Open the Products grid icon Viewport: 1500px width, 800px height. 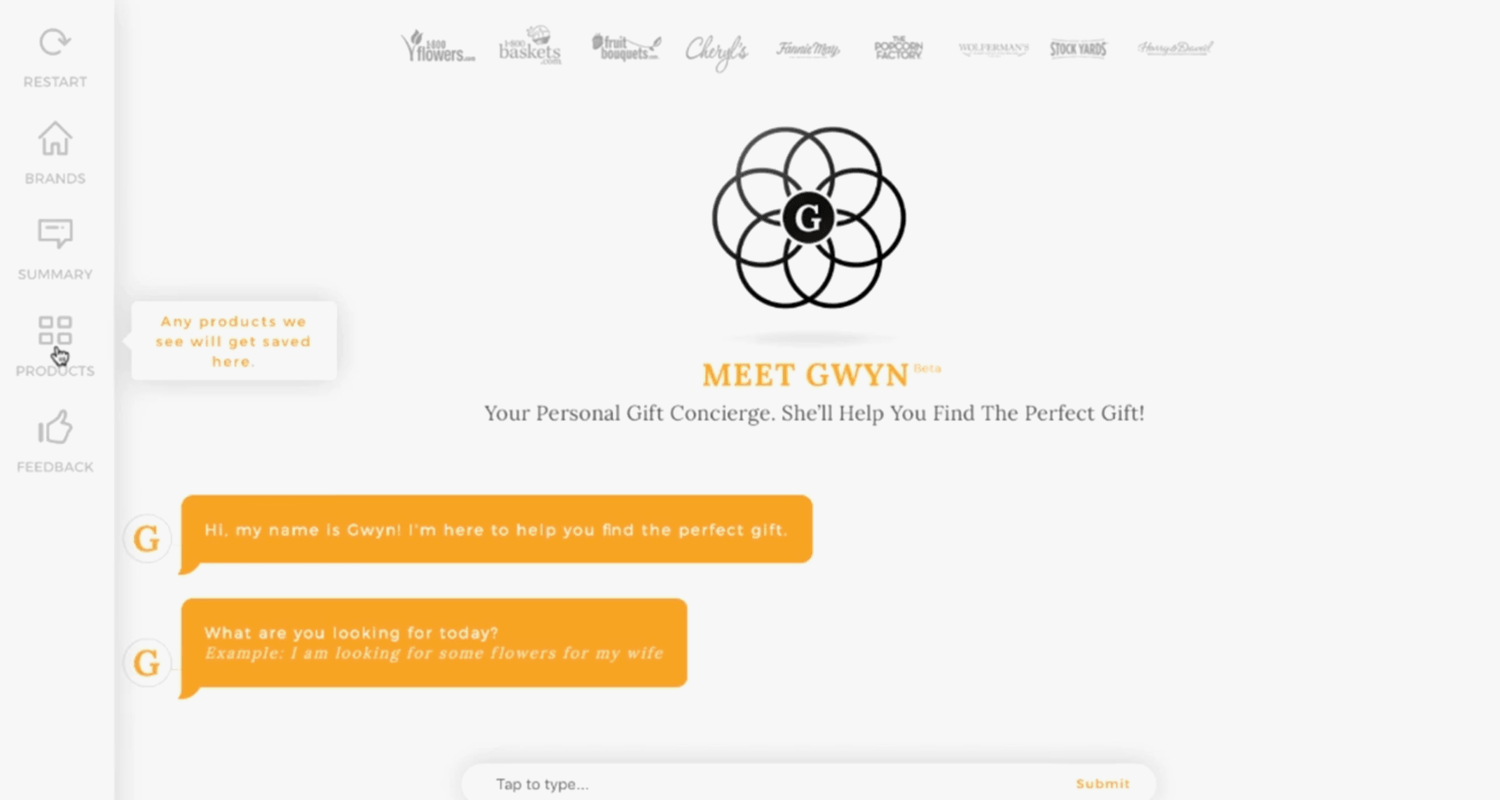coord(55,331)
